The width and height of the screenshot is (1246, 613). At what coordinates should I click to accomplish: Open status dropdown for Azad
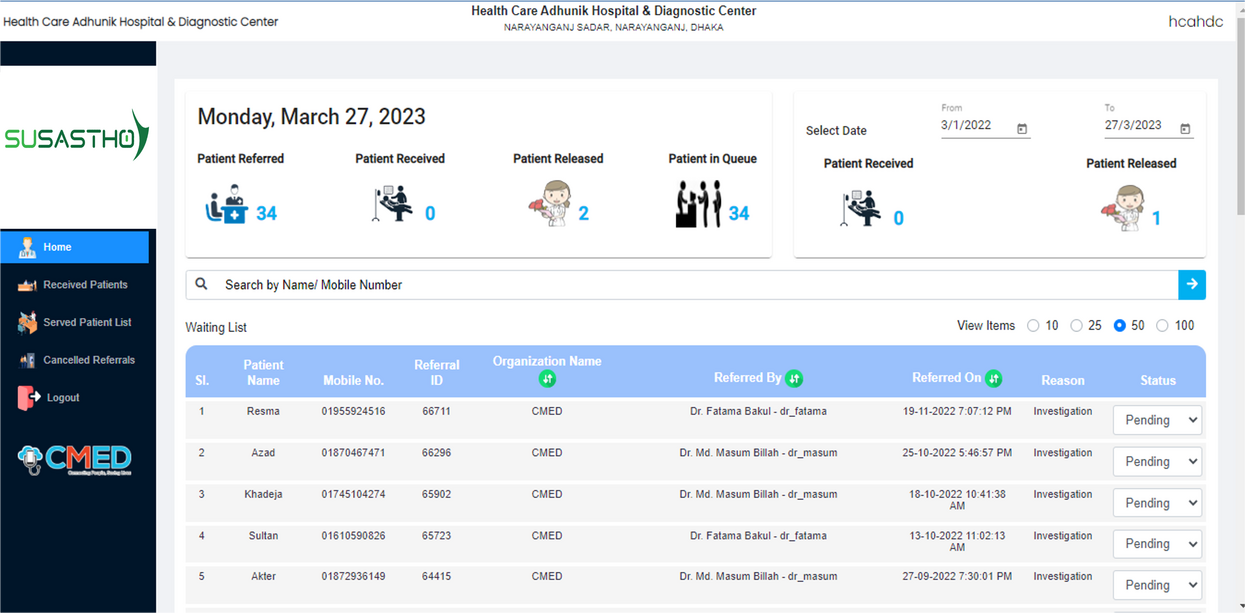[1157, 461]
